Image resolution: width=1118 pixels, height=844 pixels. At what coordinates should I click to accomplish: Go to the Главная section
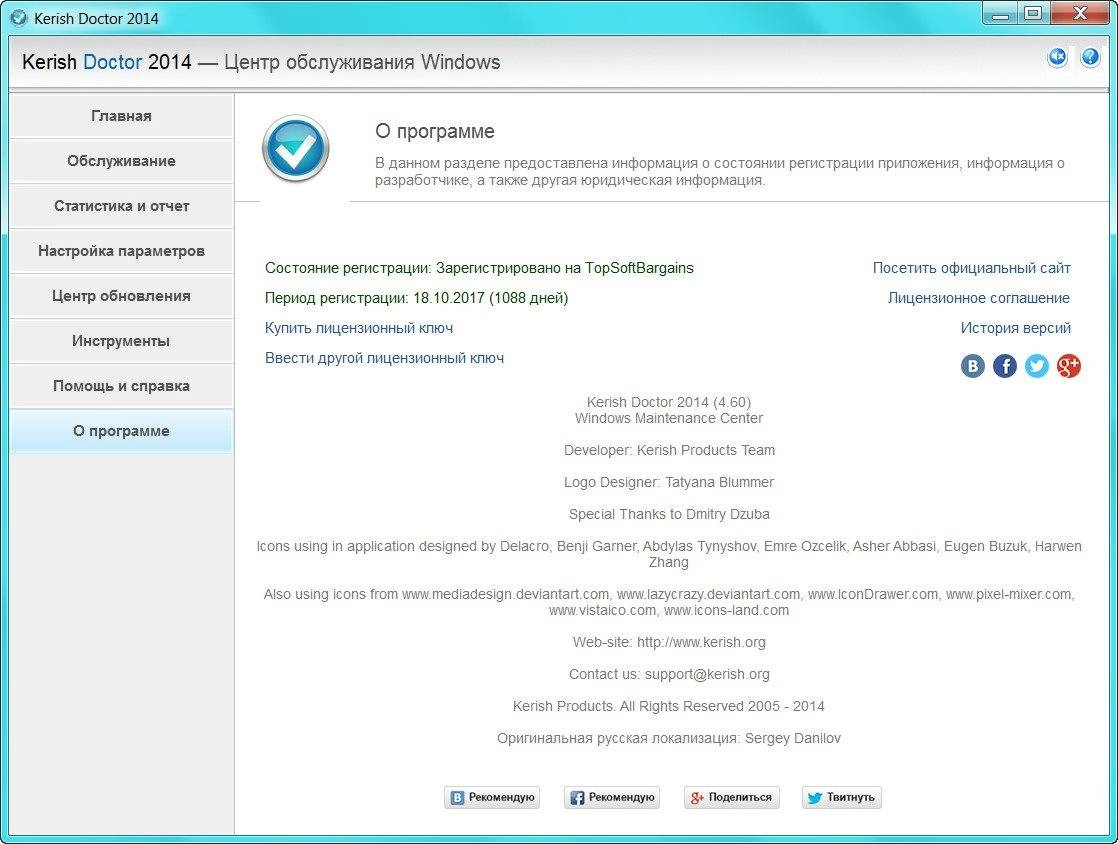pos(121,115)
